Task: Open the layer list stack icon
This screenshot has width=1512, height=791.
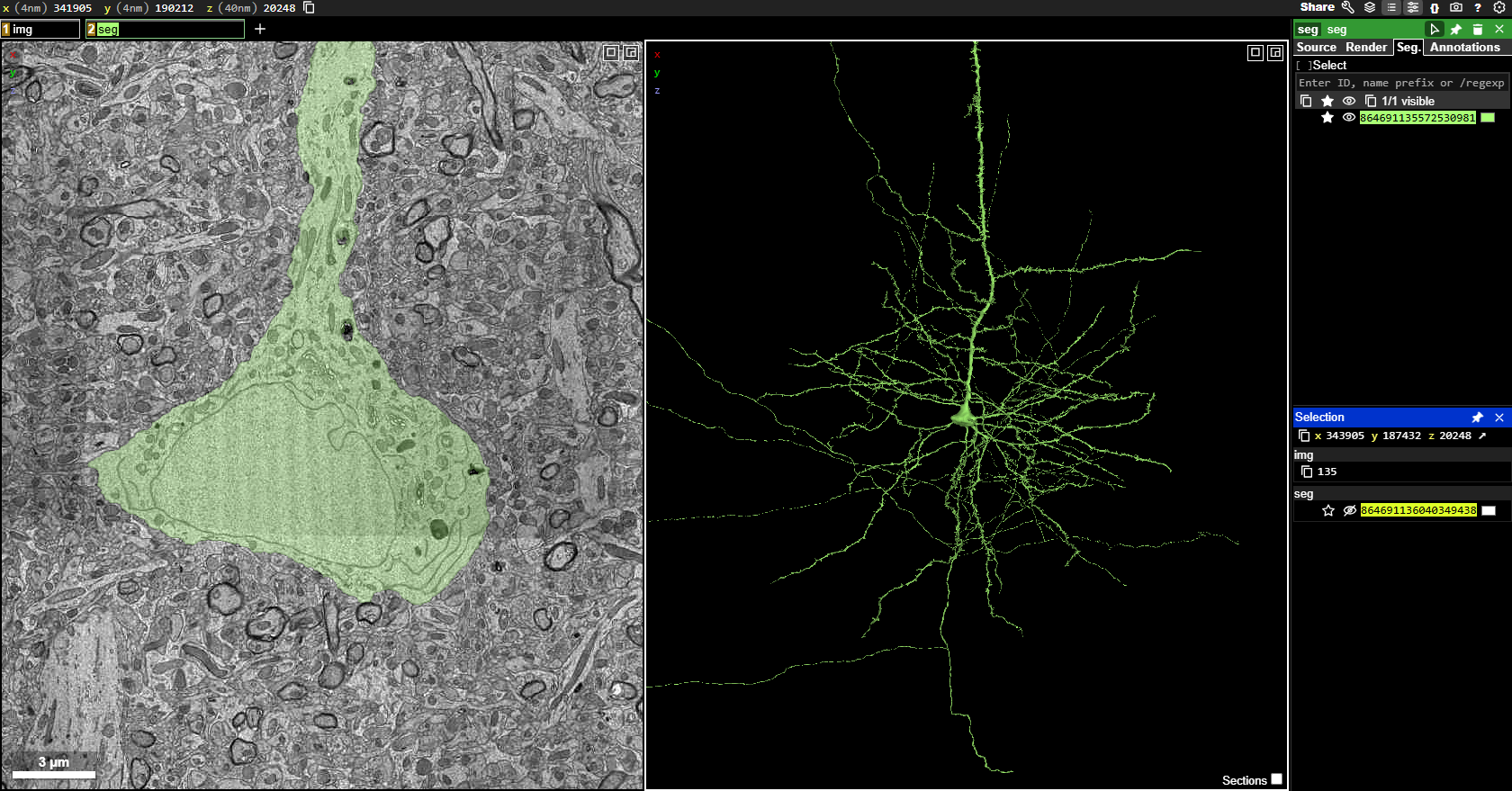Action: (x=1370, y=7)
